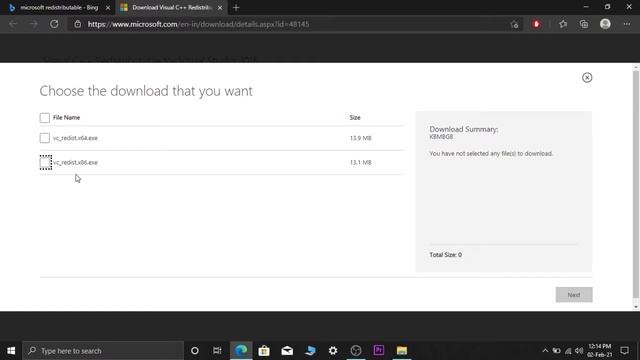Screen dimensions: 640x360
Task: Click the grayed Next button
Action: click(574, 295)
